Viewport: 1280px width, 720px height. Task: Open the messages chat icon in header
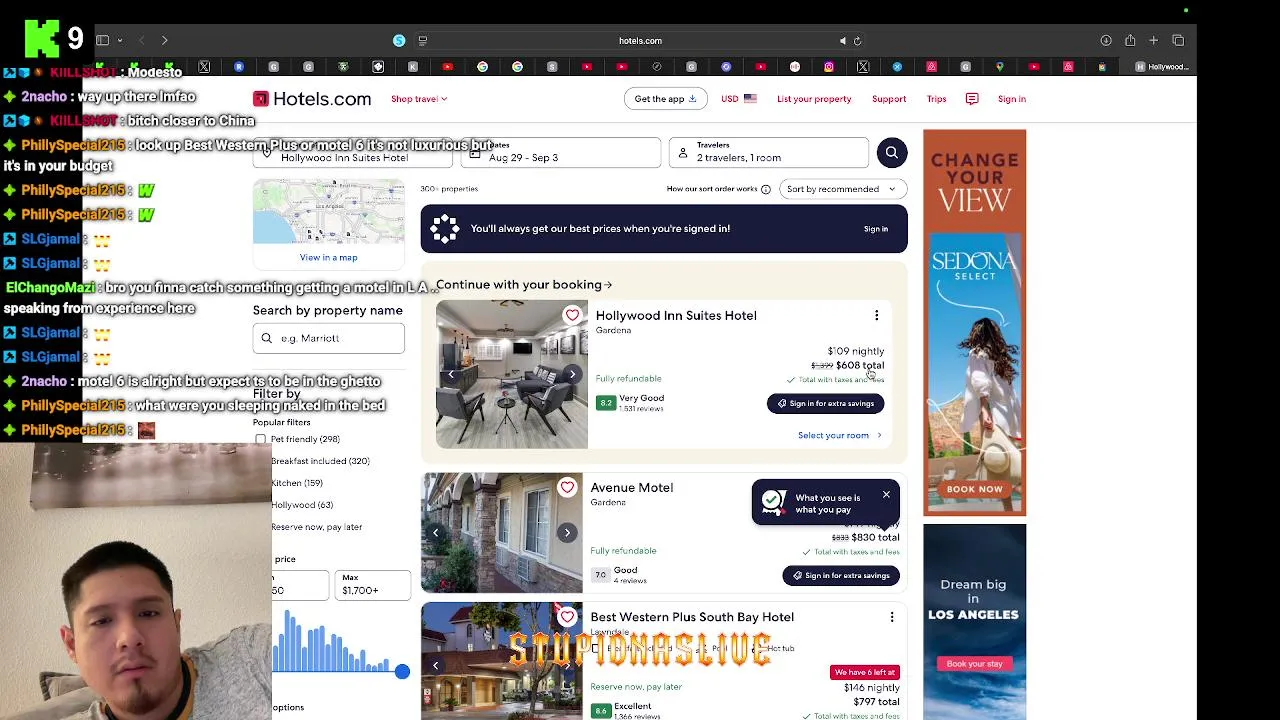[x=972, y=99]
